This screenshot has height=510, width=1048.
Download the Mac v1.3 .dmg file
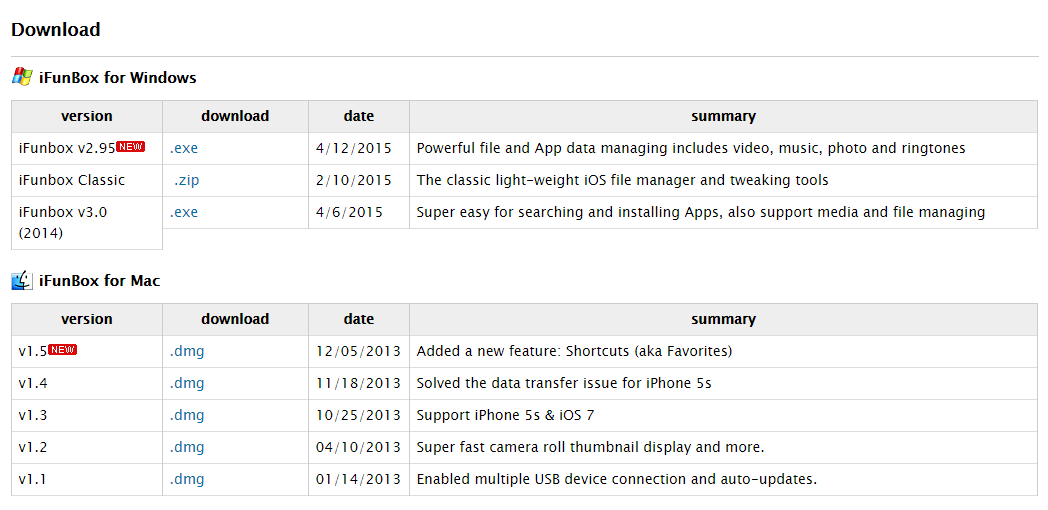coord(187,415)
